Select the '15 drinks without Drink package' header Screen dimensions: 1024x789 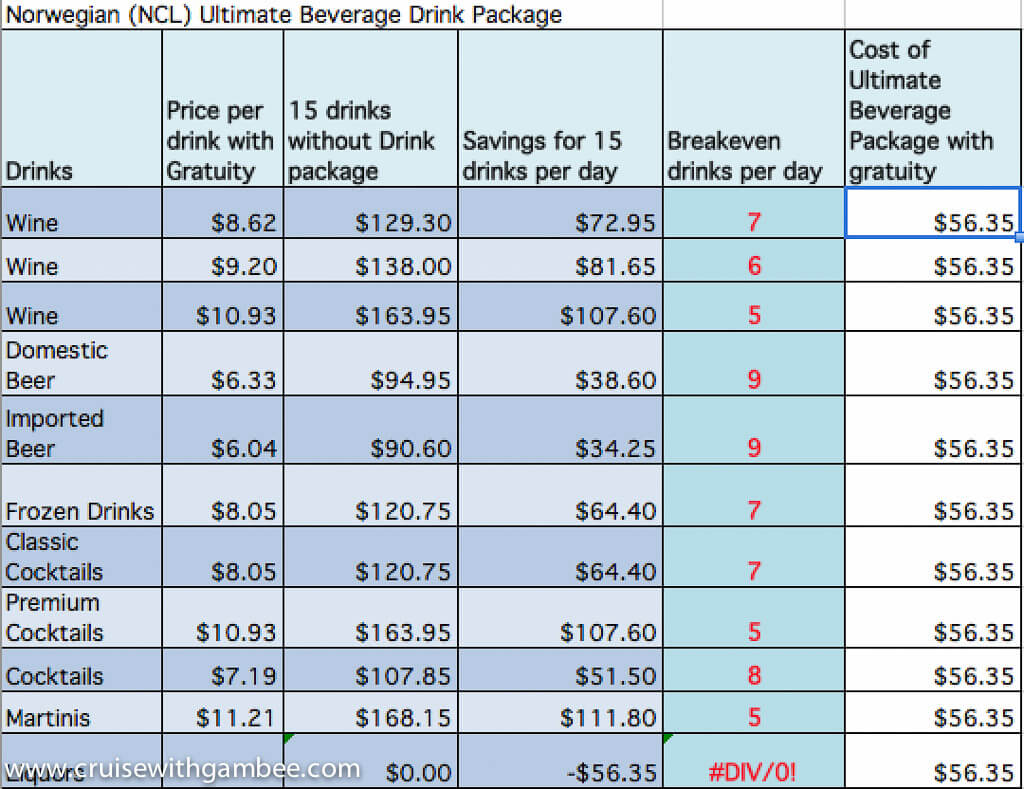point(371,108)
